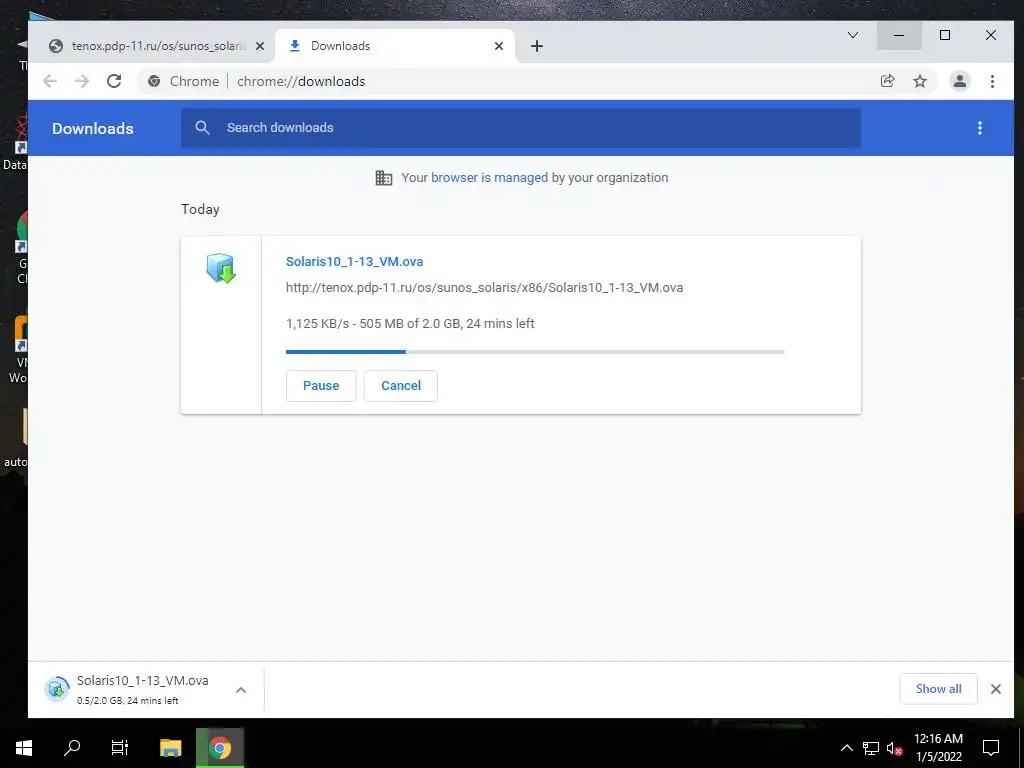This screenshot has width=1024, height=768.
Task: Go forward with the forward arrow
Action: [82, 81]
